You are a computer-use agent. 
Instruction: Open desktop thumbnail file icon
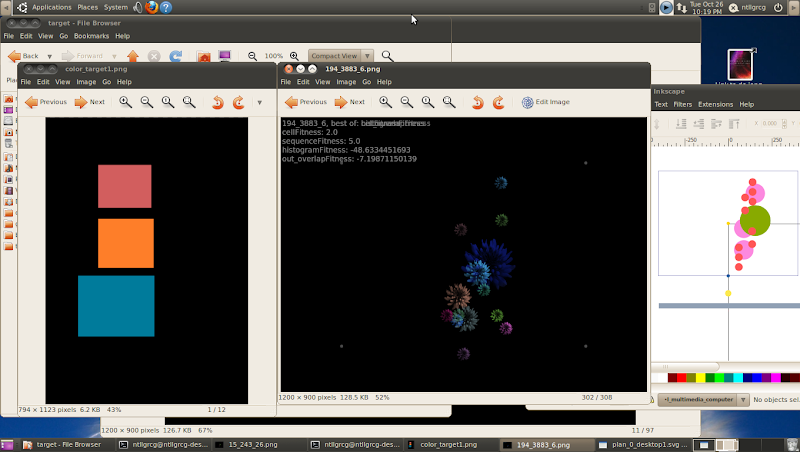coord(740,65)
